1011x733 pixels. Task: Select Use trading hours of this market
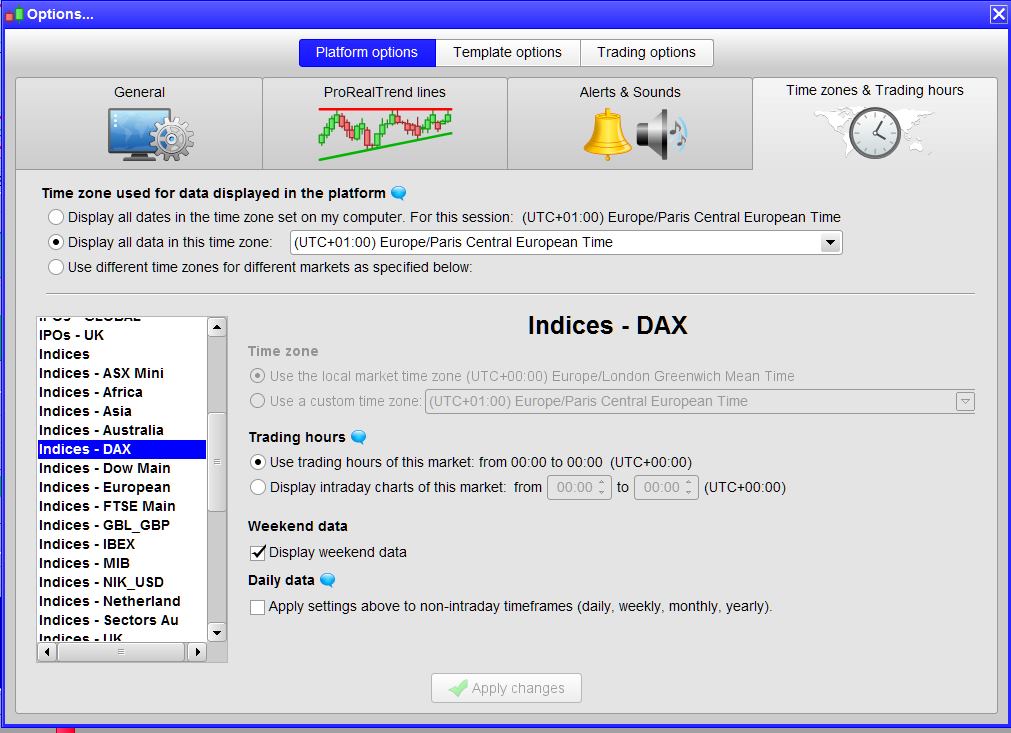[258, 462]
